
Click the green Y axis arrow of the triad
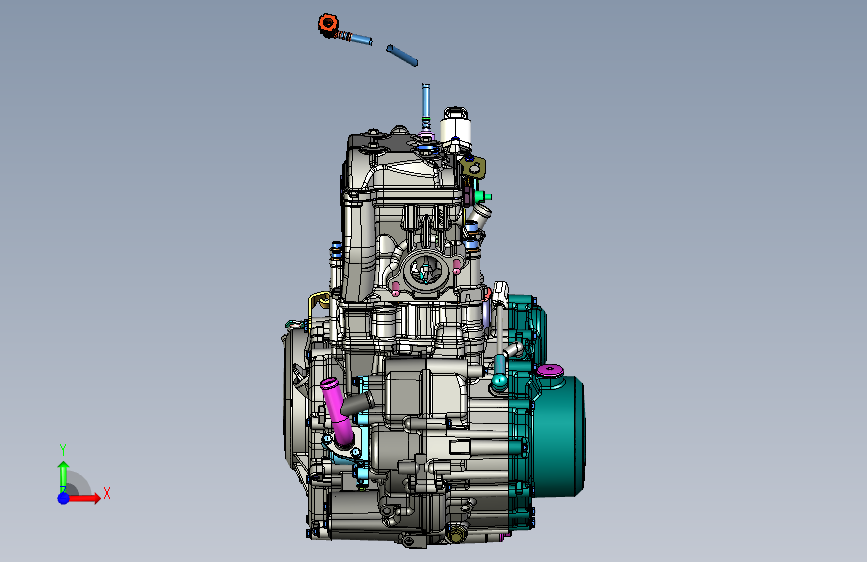pos(64,476)
